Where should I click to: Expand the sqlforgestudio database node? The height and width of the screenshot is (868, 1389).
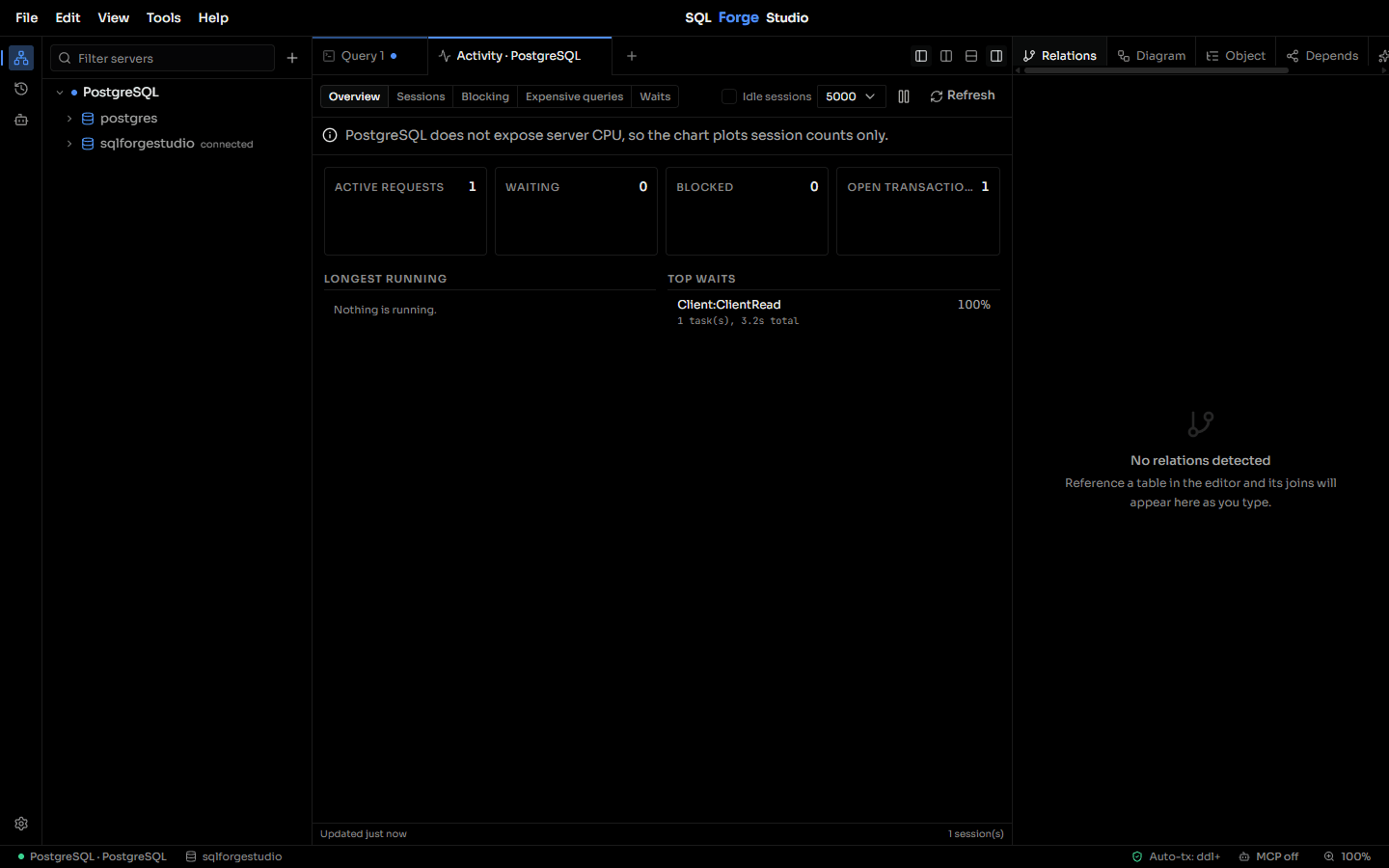point(69,144)
